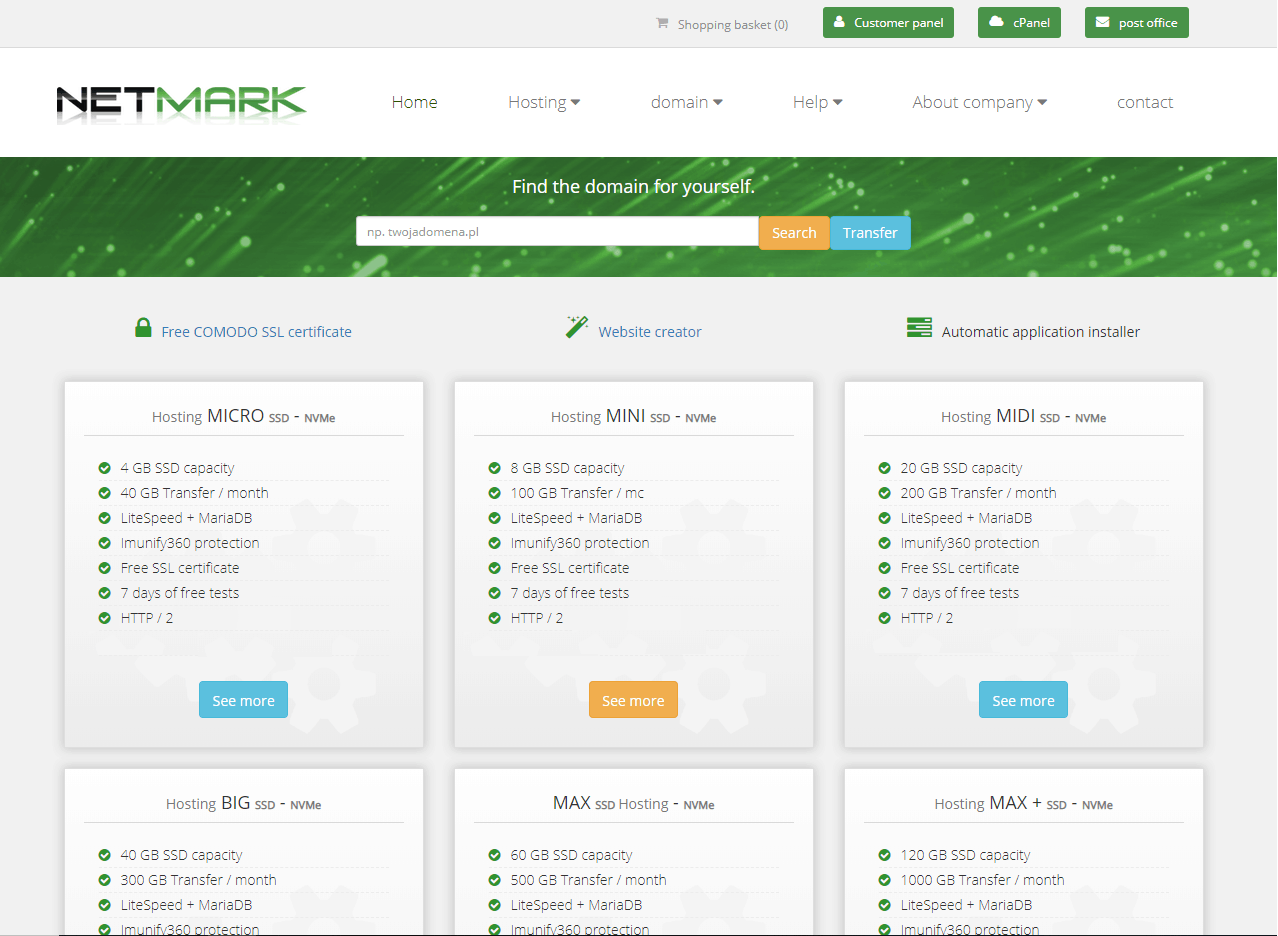
Task: Expand the About company dropdown menu
Action: coord(980,102)
